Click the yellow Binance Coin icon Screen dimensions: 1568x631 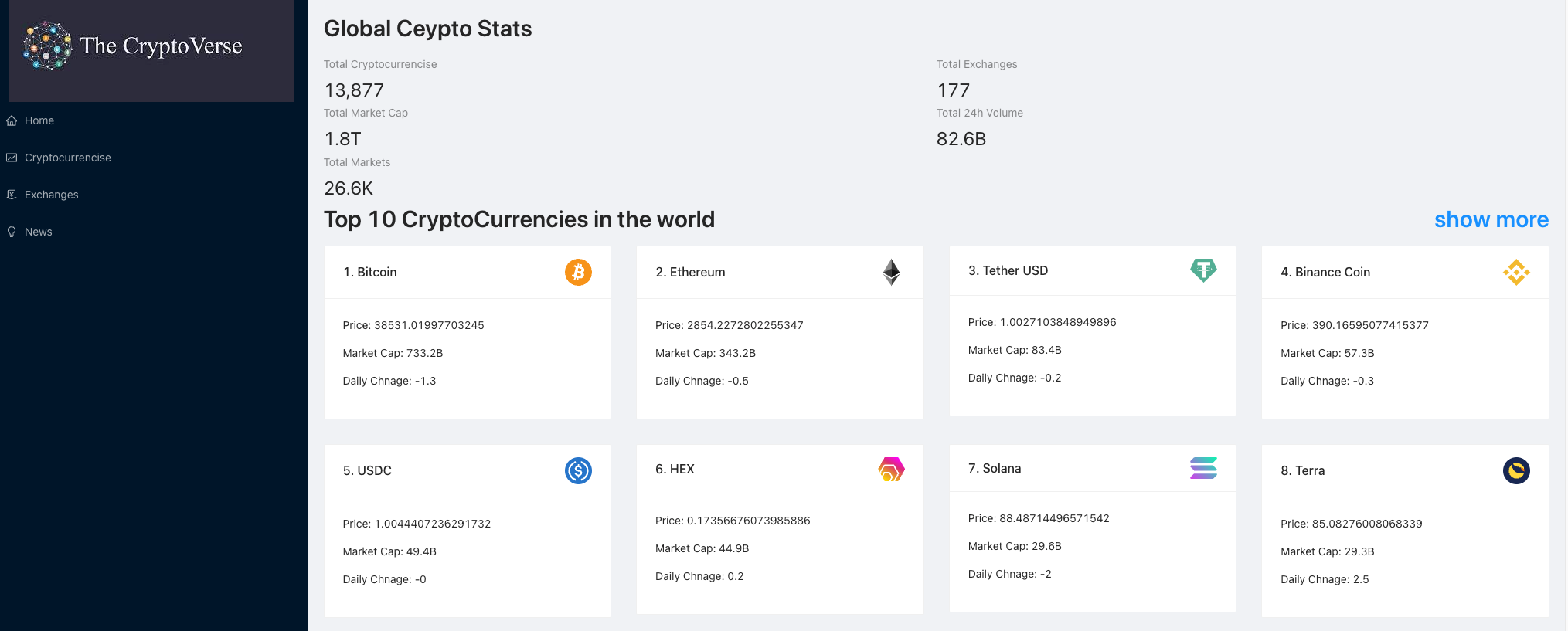point(1516,272)
